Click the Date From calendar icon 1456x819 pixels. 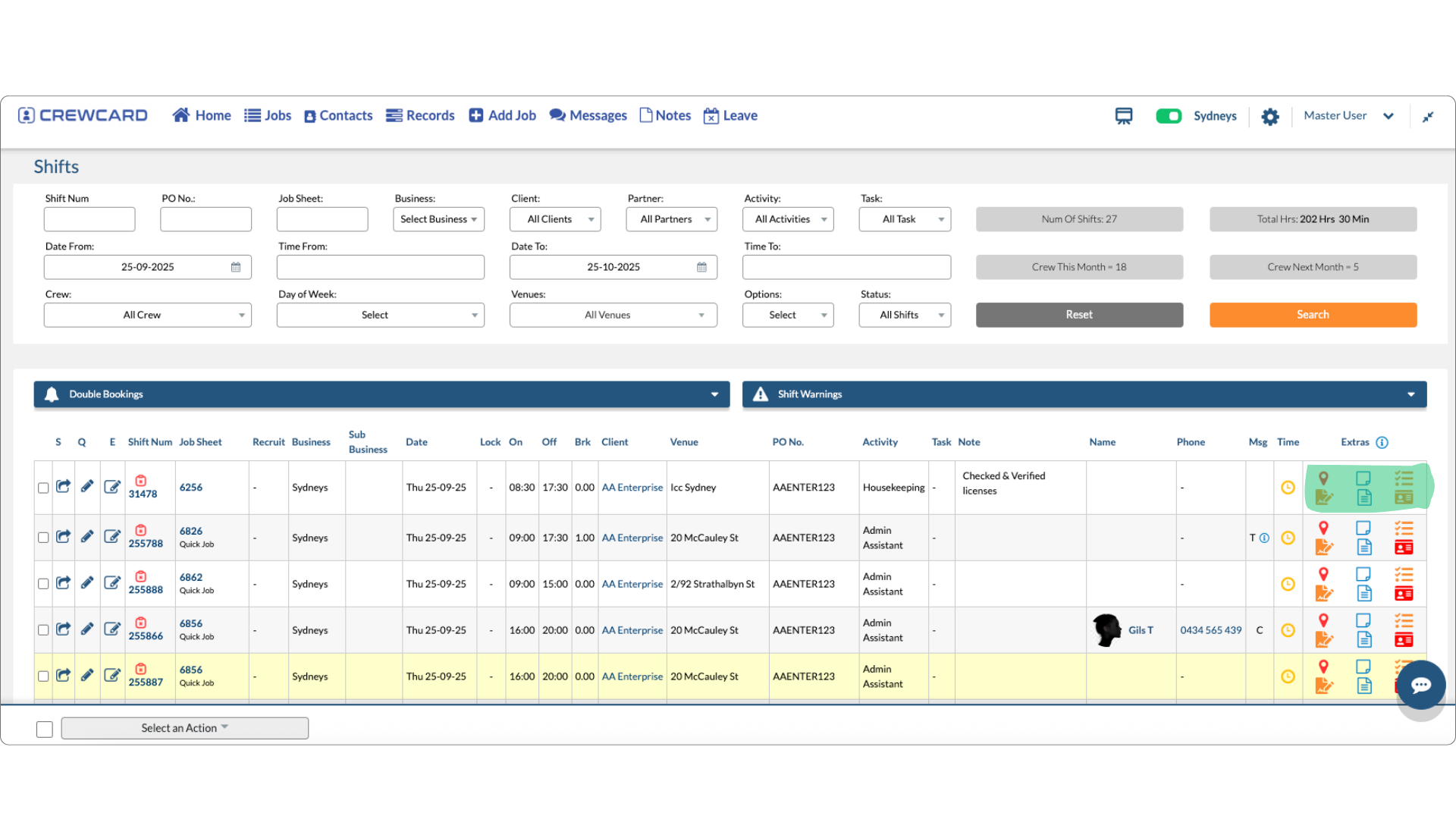click(x=236, y=267)
